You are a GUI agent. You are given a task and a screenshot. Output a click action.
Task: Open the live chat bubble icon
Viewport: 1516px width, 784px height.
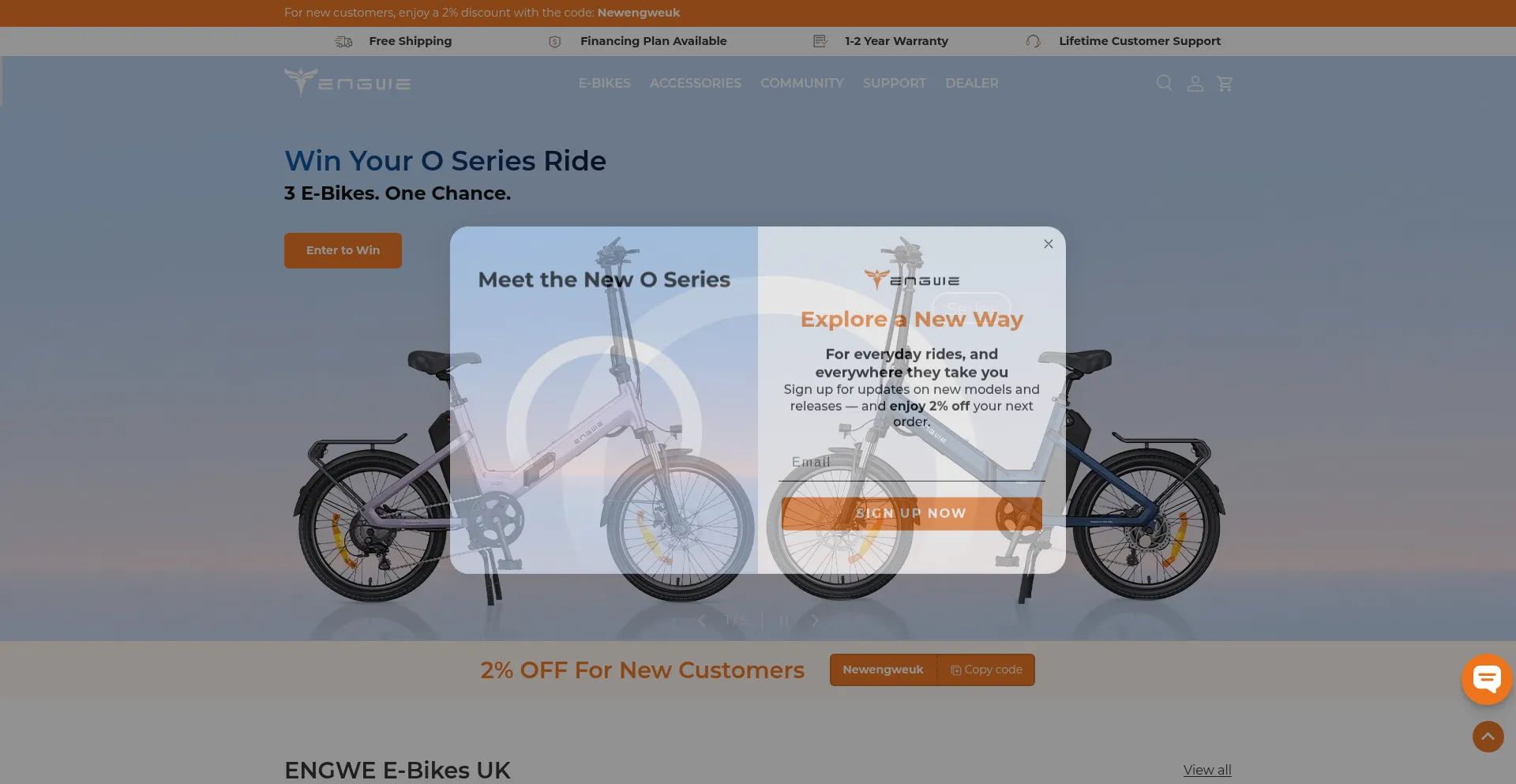pos(1487,679)
